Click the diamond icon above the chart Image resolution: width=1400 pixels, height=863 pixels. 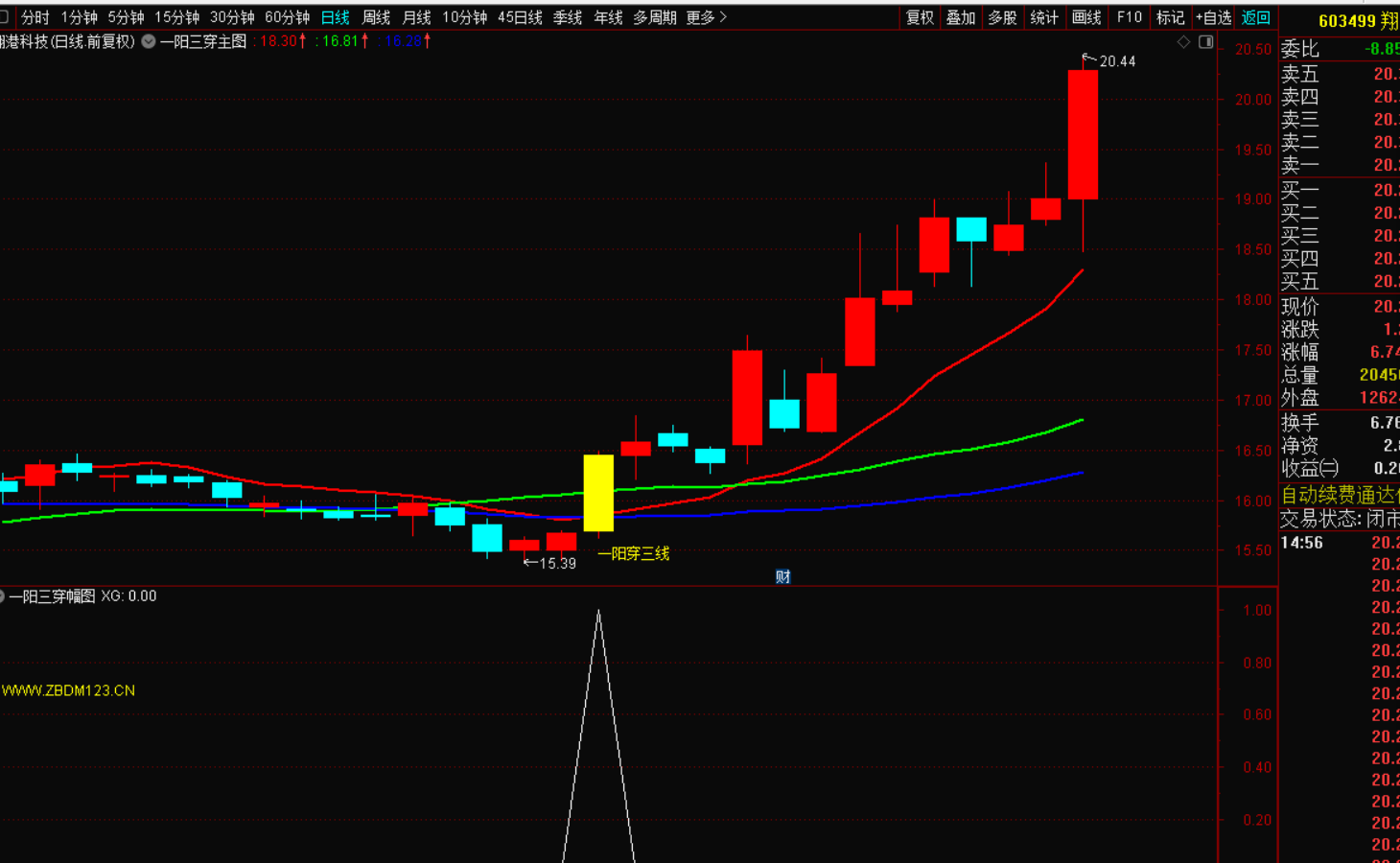click(1183, 42)
